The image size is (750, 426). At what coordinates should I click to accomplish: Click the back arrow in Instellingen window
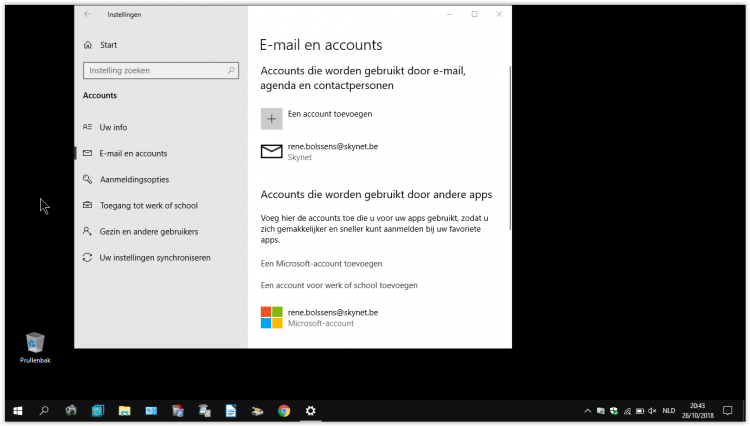click(88, 14)
